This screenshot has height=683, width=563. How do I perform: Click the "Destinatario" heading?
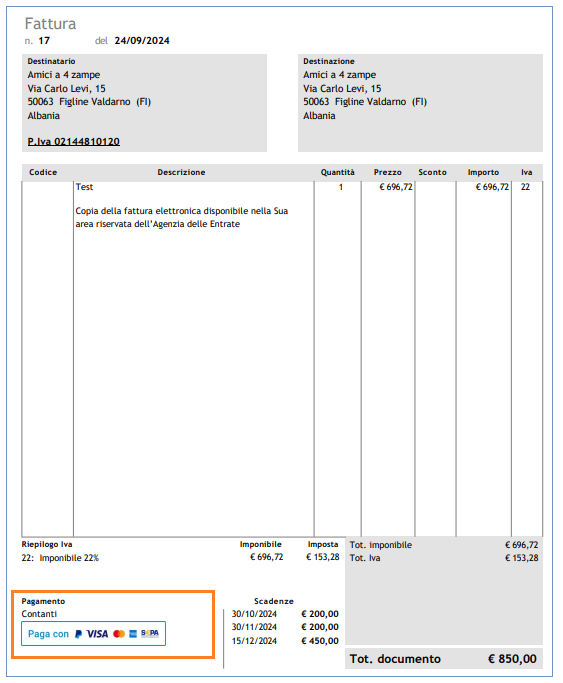(x=51, y=61)
